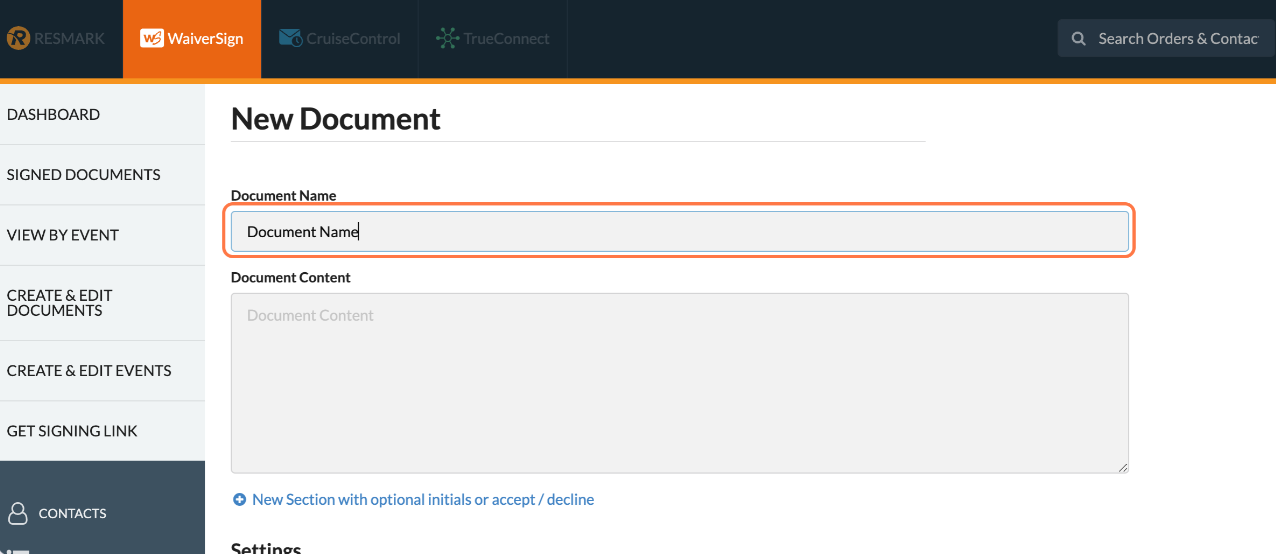
Task: Navigate to Create & Edit Events
Action: tap(89, 371)
